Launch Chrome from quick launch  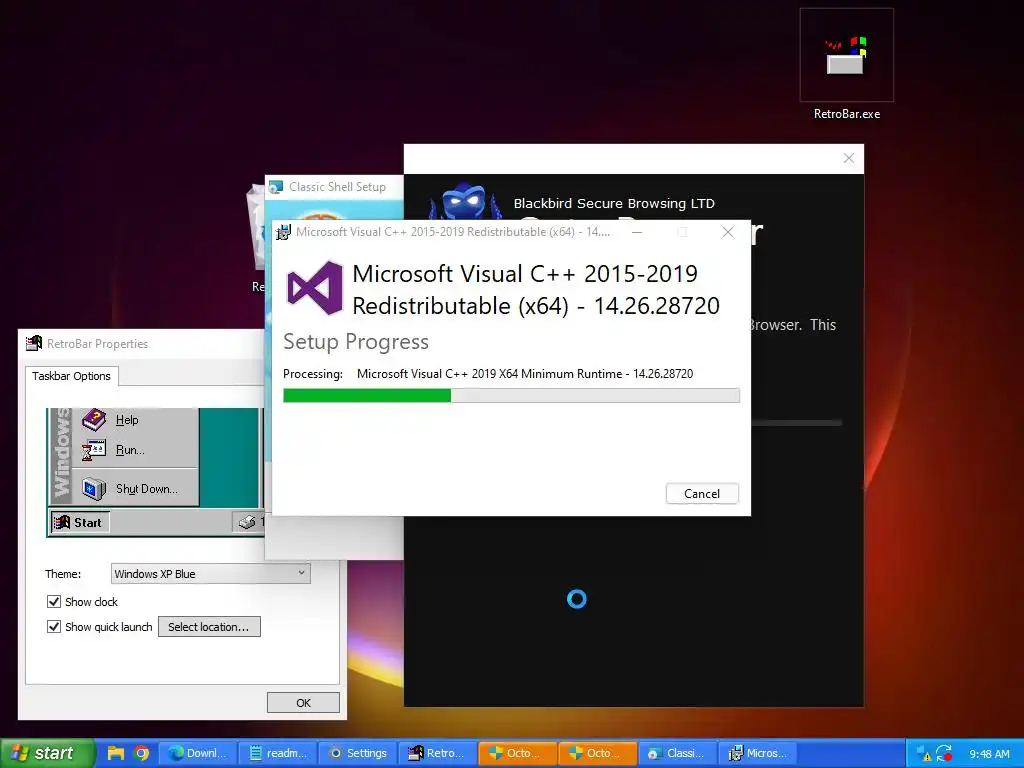pyautogui.click(x=141, y=753)
